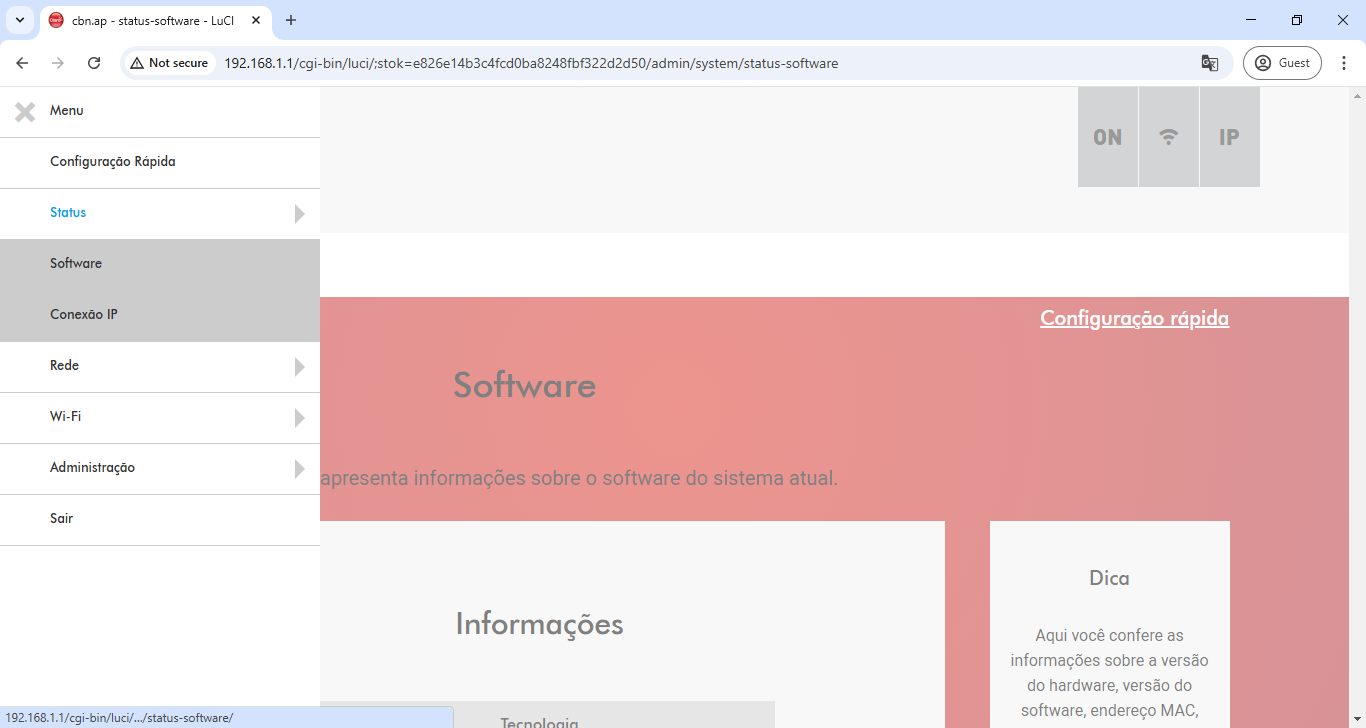Image resolution: width=1366 pixels, height=728 pixels.
Task: Click Sair to log out
Action: click(62, 519)
